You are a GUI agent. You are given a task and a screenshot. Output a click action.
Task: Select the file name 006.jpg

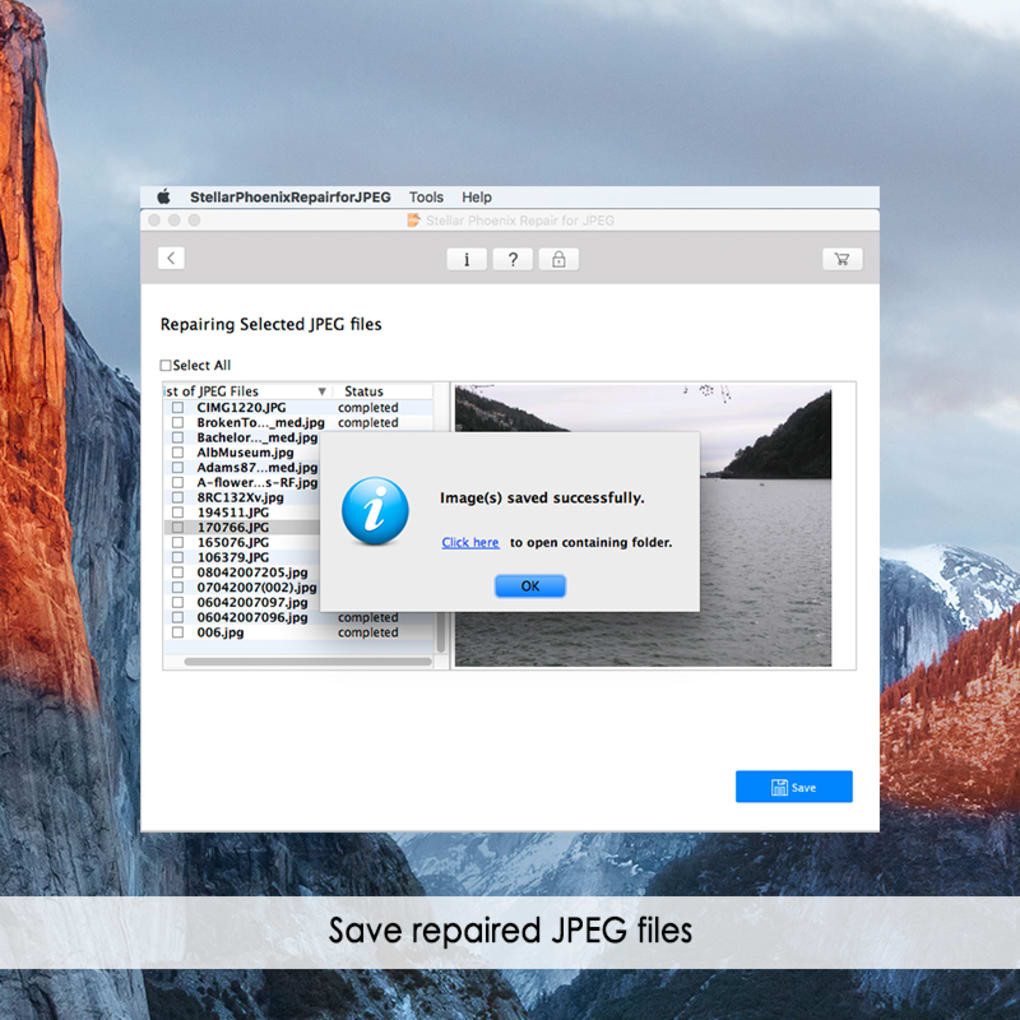pos(221,632)
